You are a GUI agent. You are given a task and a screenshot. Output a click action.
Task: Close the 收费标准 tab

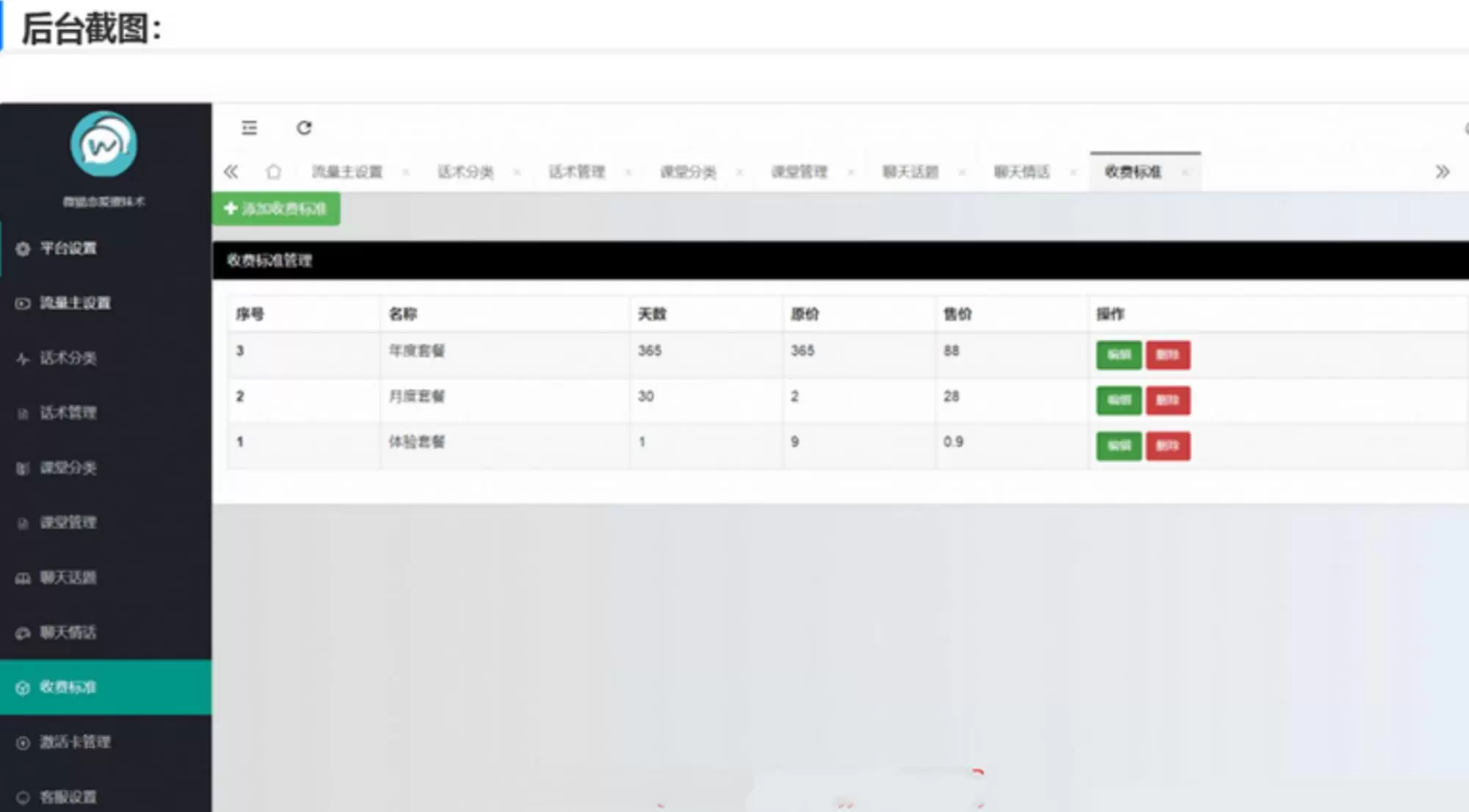pos(1184,173)
